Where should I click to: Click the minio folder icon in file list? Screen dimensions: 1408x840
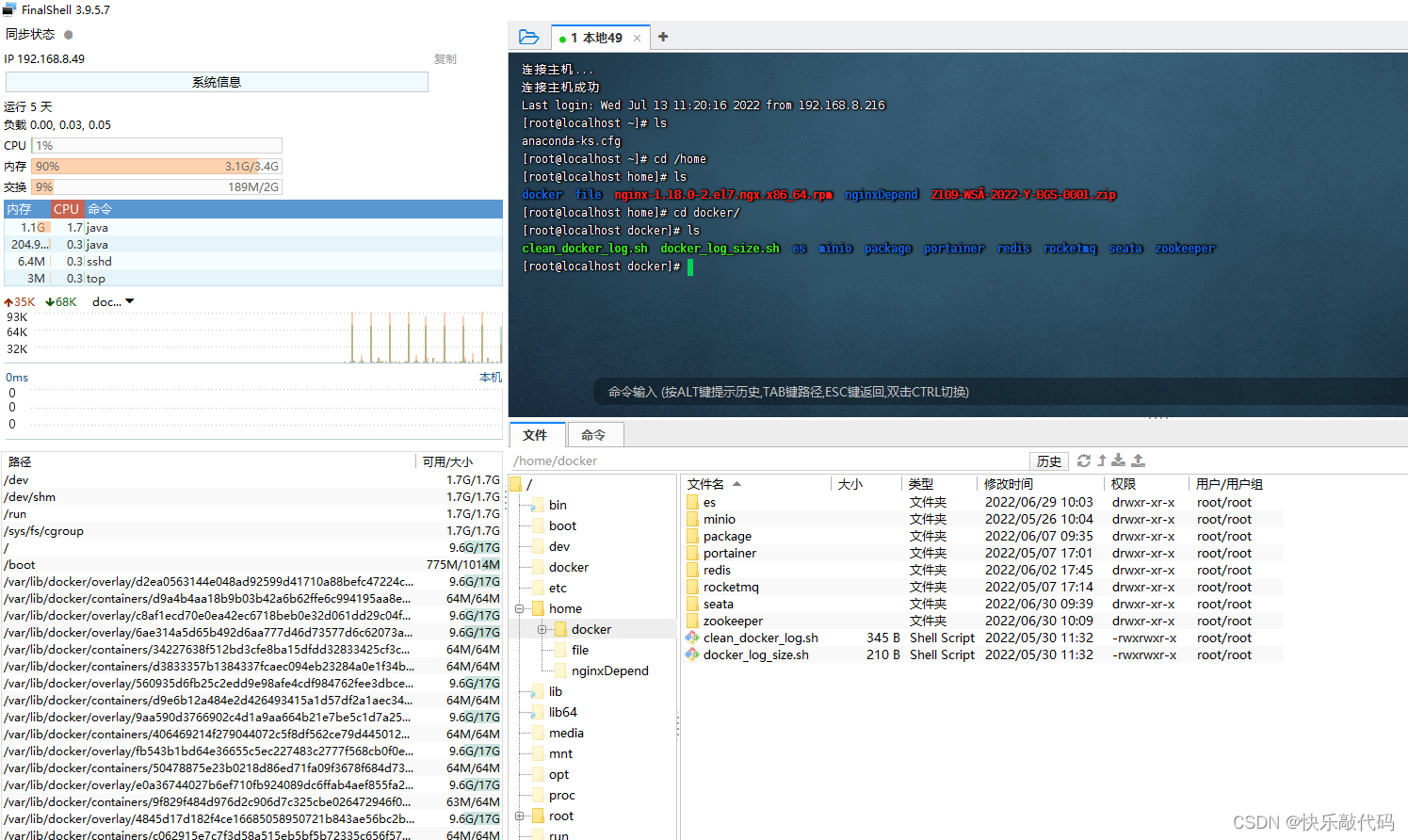pyautogui.click(x=693, y=519)
